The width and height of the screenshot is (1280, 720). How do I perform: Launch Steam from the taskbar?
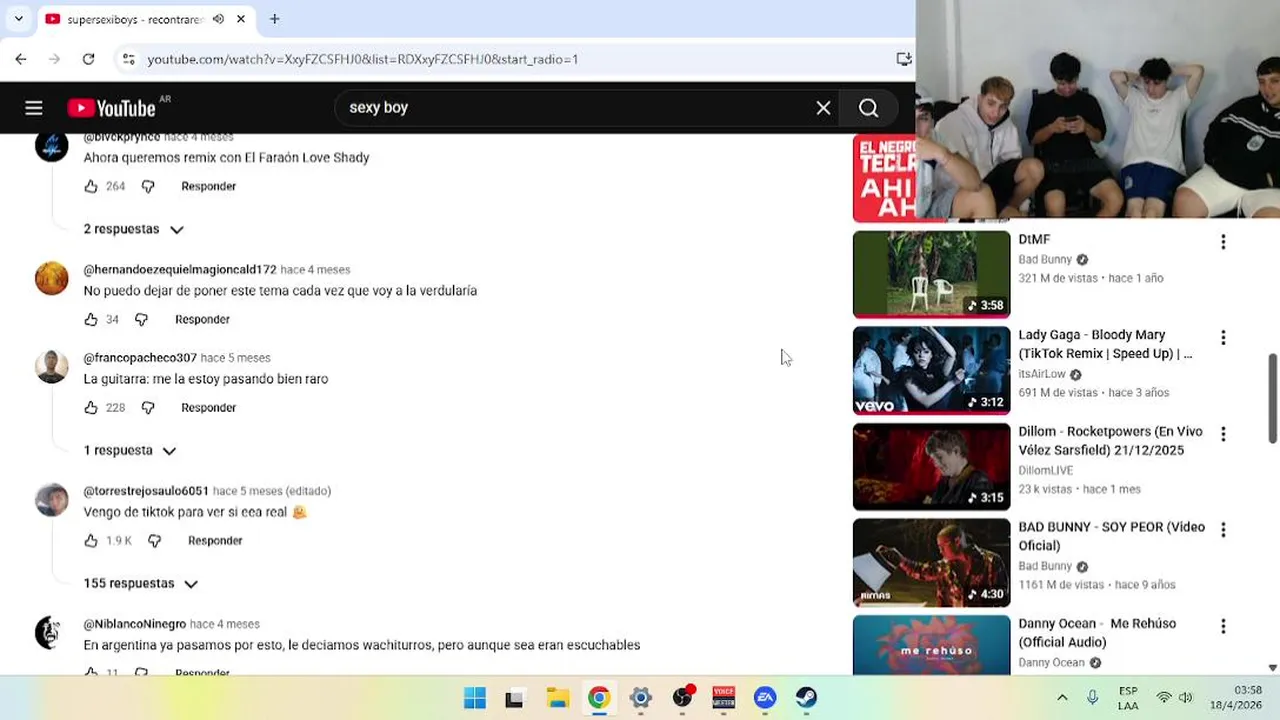point(806,698)
